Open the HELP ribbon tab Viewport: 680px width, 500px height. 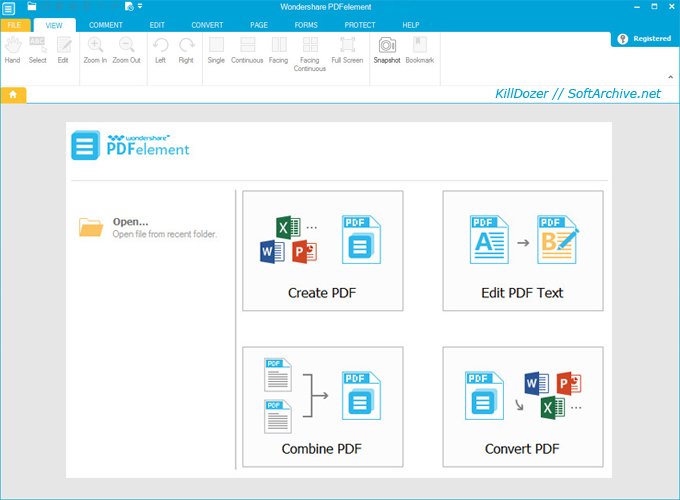click(411, 25)
